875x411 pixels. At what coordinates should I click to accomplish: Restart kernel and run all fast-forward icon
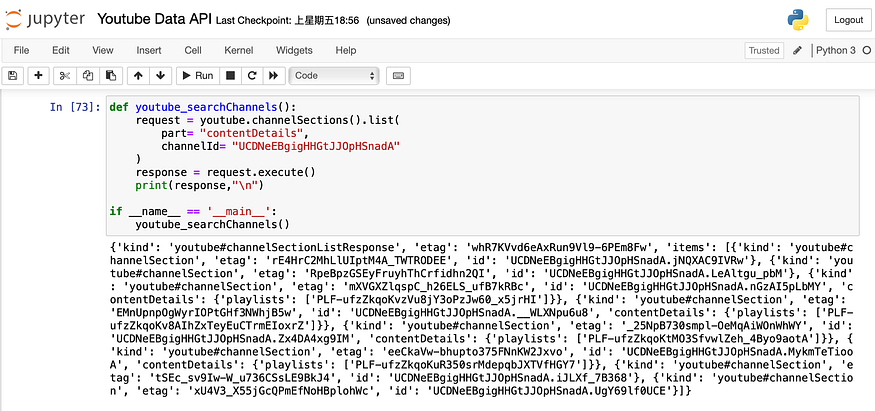273,76
